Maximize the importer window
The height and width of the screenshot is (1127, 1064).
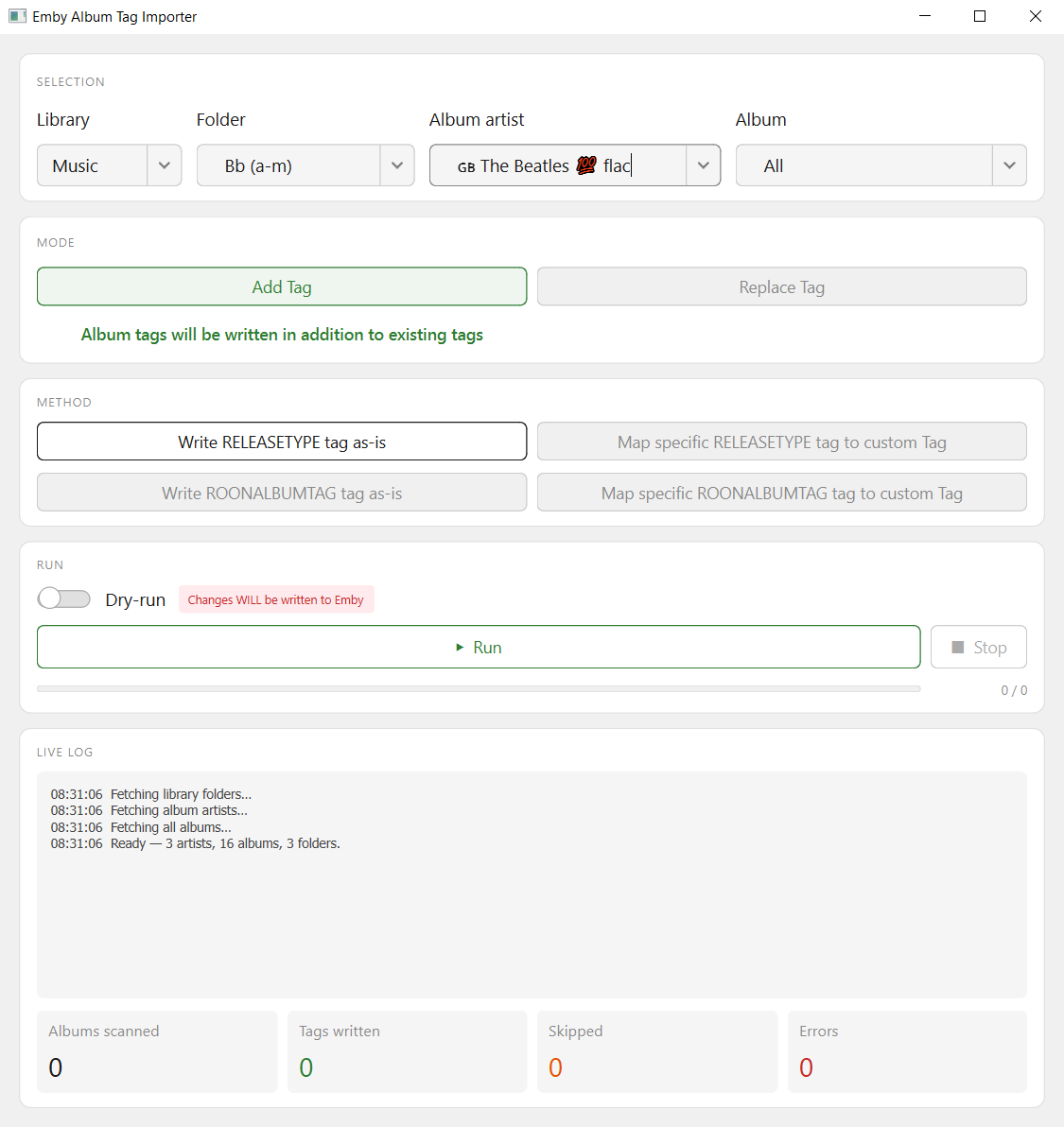[x=980, y=16]
